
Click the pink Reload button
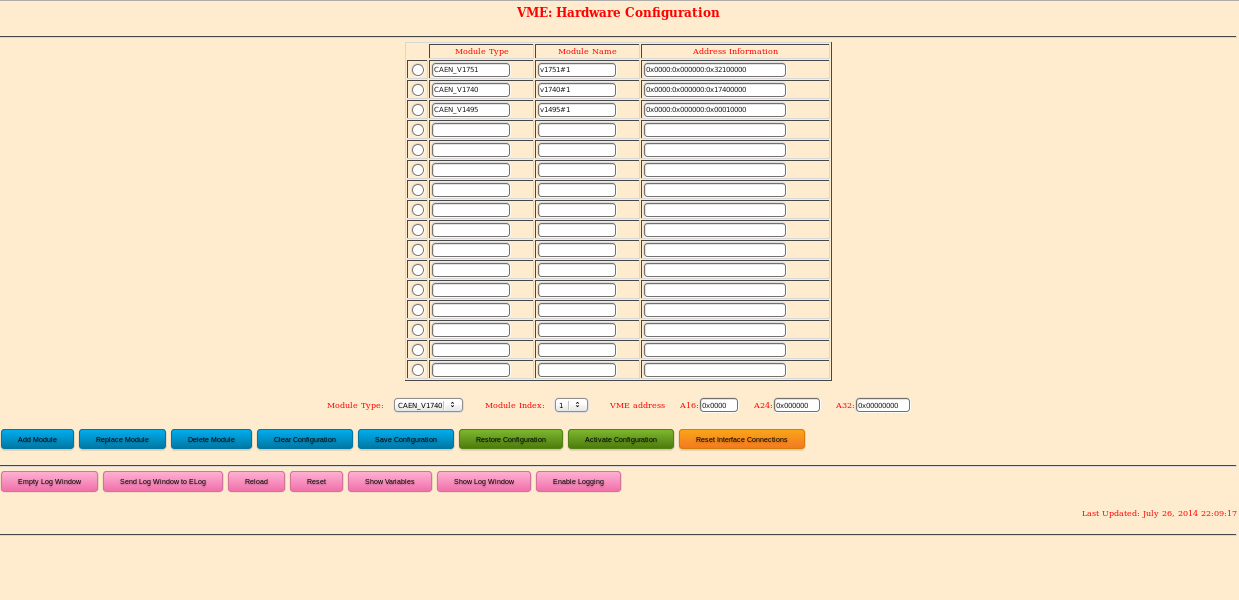tap(256, 481)
